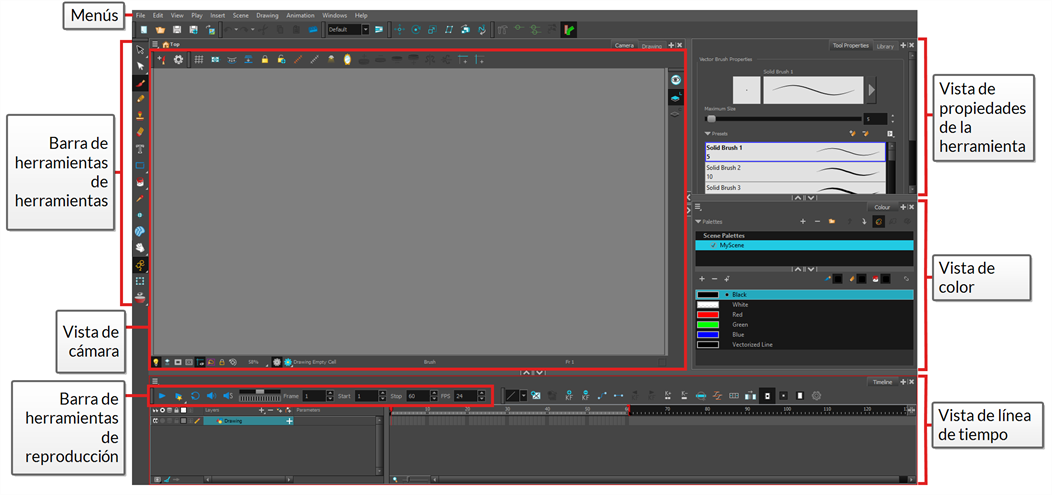
Task: Toggle the Loop playback button
Action: [x=195, y=396]
